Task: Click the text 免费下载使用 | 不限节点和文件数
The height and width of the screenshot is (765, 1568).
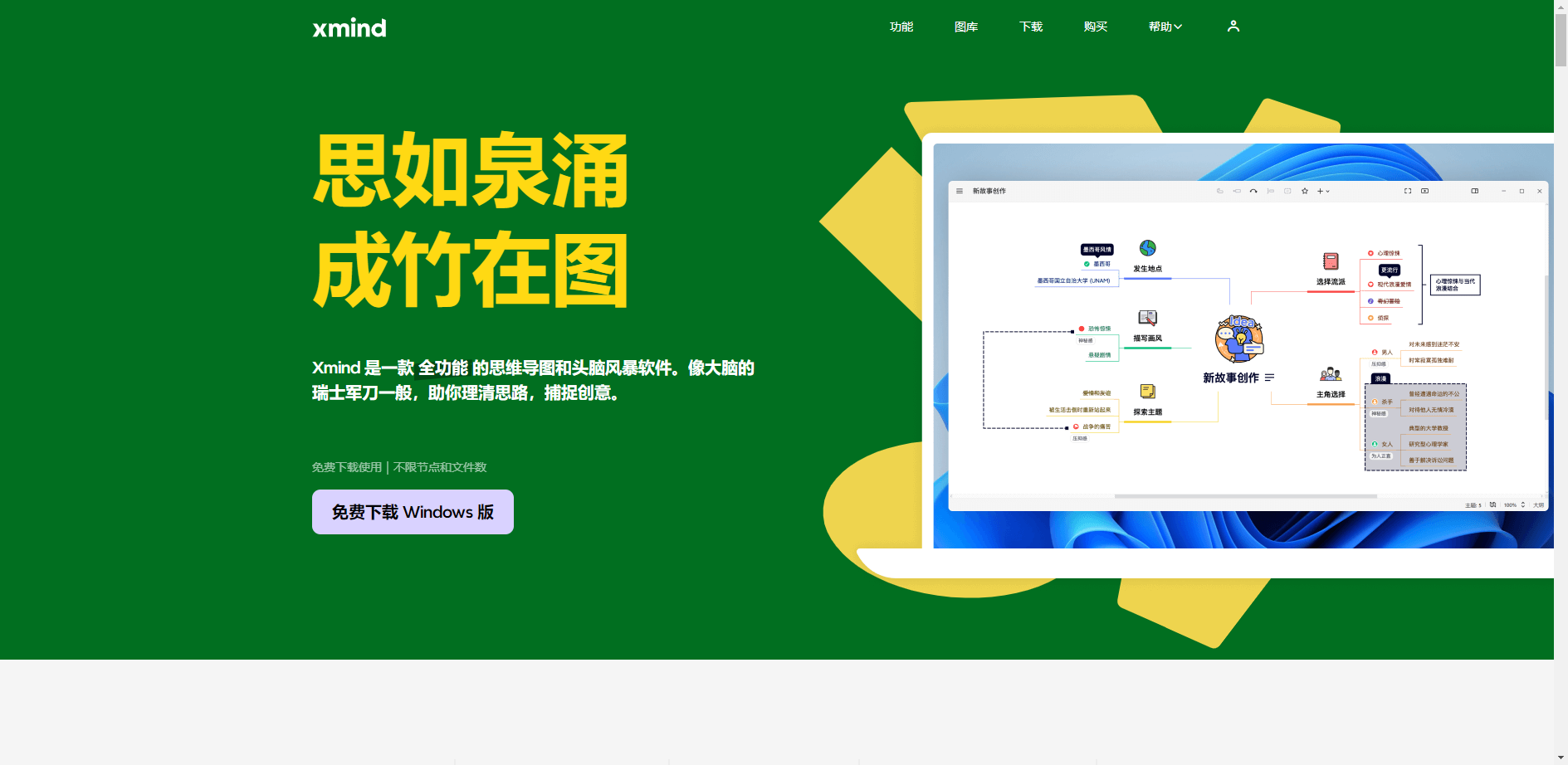Action: [x=399, y=467]
